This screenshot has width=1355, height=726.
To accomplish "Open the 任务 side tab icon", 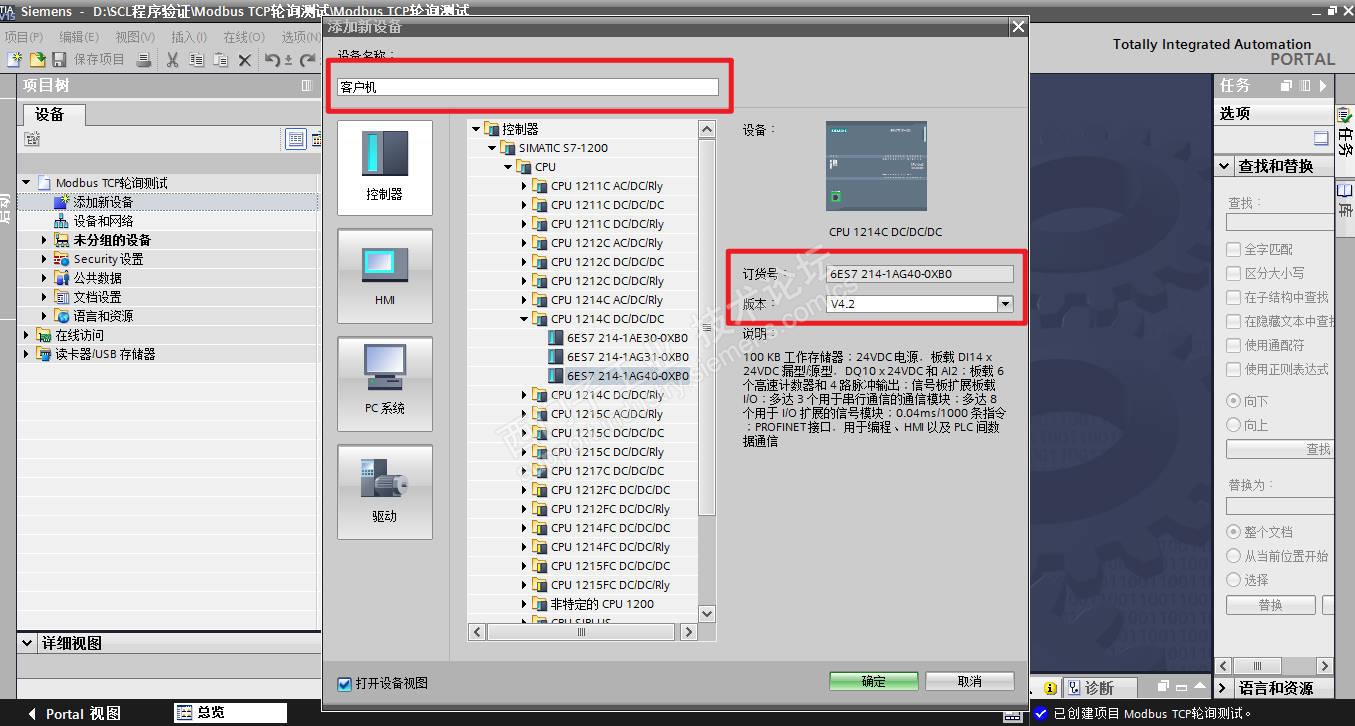I will (x=1345, y=116).
